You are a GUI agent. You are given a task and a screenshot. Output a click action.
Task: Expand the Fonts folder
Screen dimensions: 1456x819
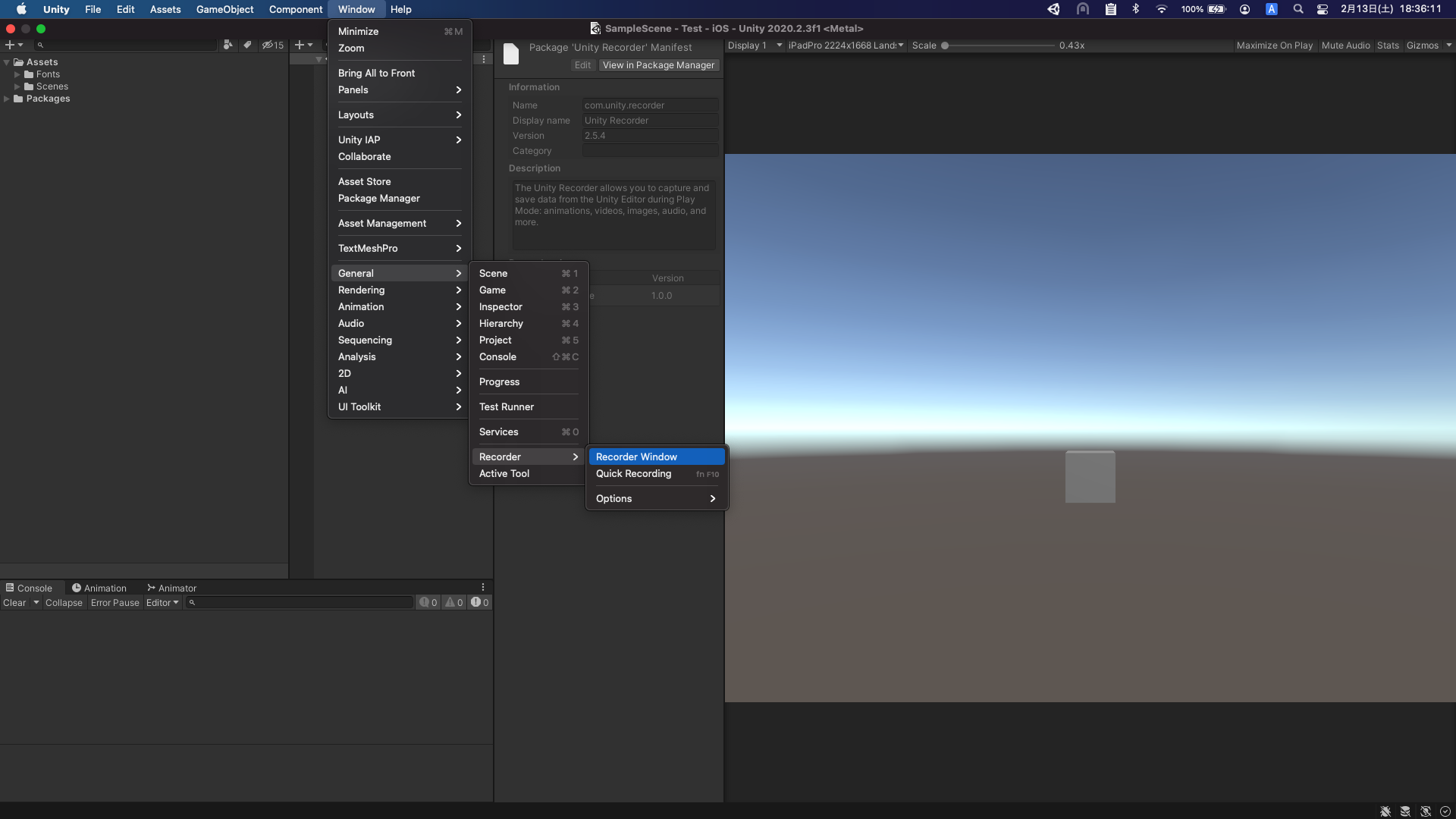pyautogui.click(x=17, y=74)
